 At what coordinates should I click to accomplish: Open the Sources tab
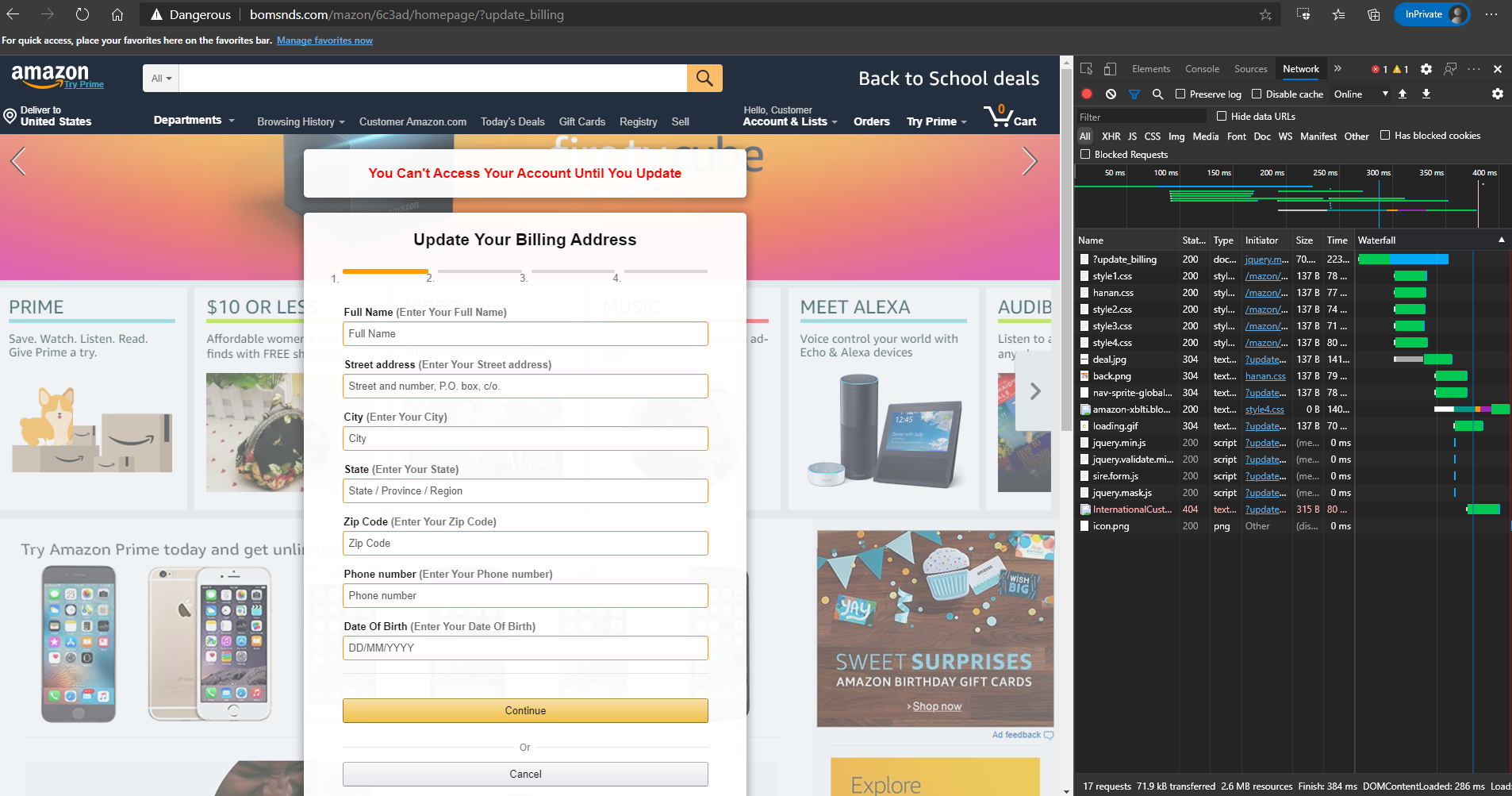click(x=1250, y=69)
